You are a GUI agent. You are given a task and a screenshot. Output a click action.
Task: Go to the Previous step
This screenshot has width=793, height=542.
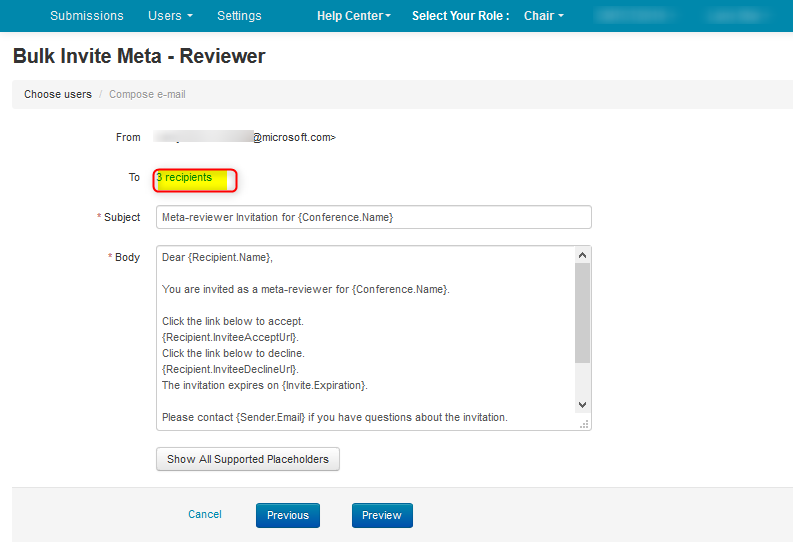coord(288,515)
